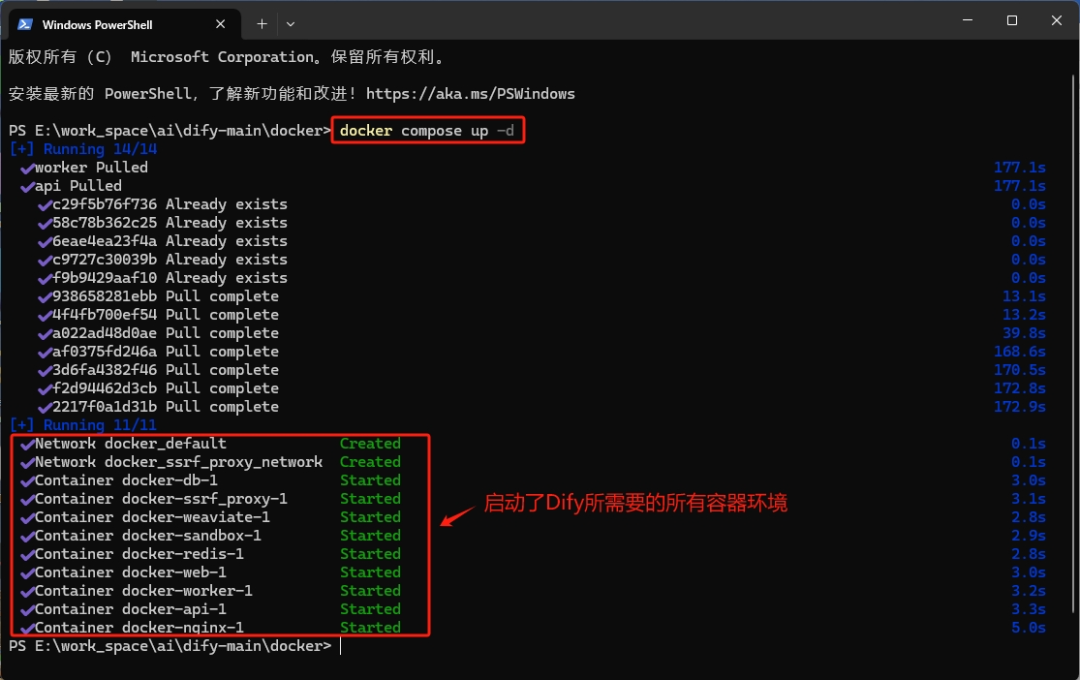
Task: Click 'Started' status of docker-nginx-1
Action: tap(370, 628)
